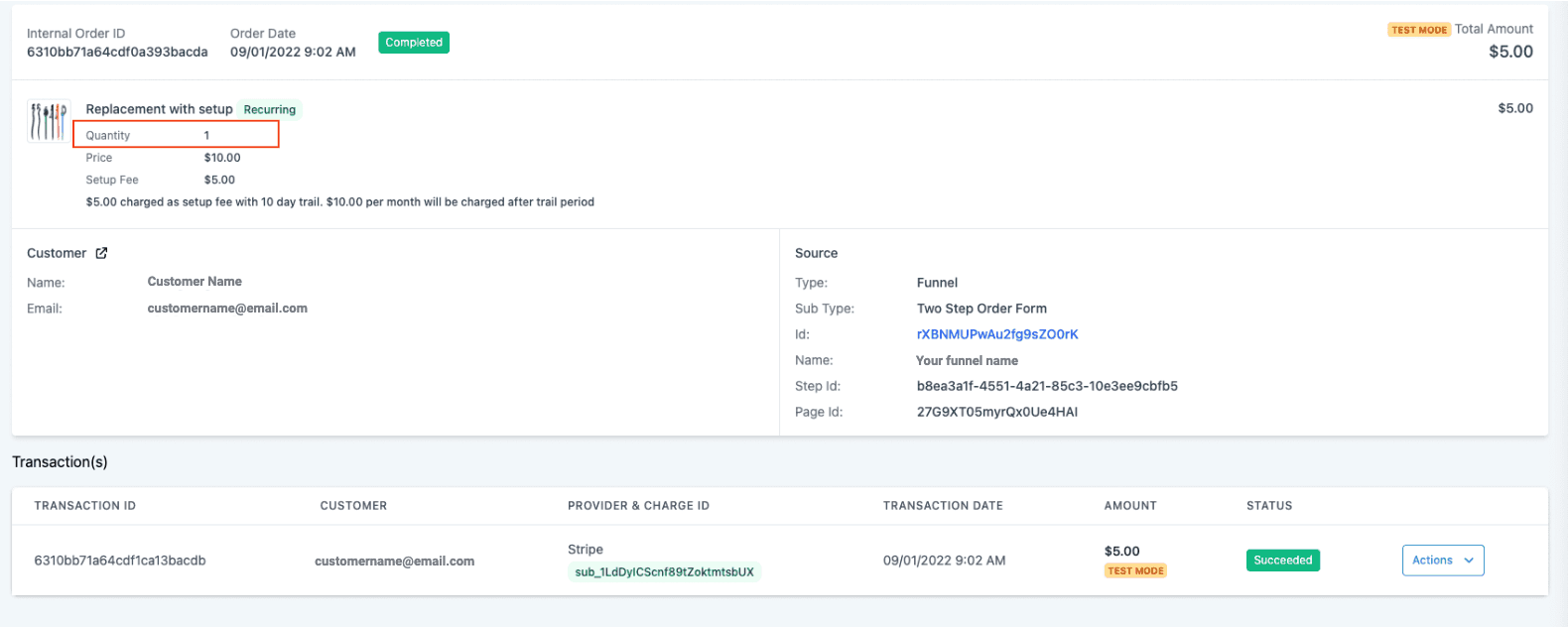Click the product thumbnail image
The width and height of the screenshot is (1568, 627).
tap(49, 122)
